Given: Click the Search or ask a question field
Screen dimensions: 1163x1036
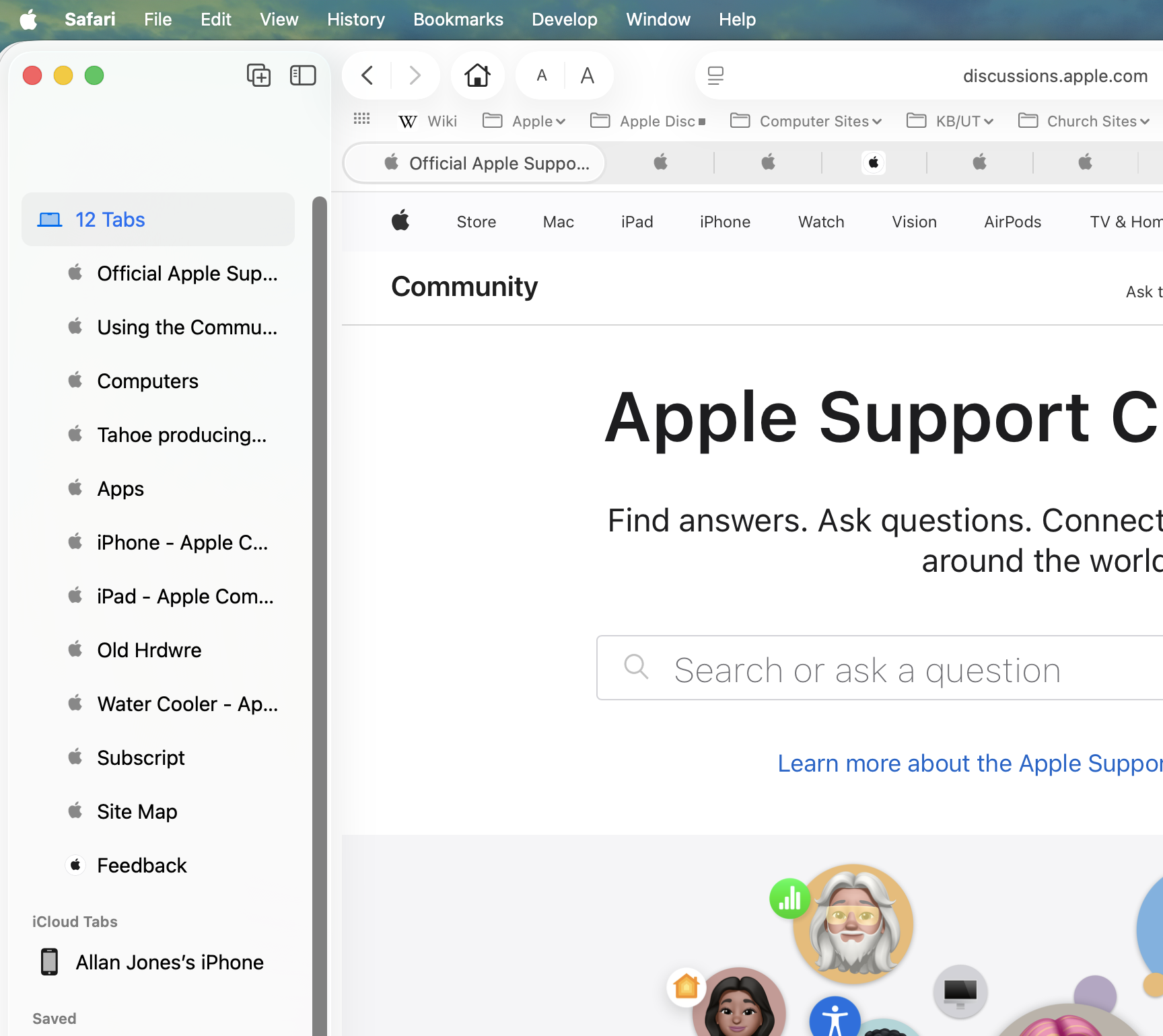Looking at the screenshot, I should tap(880, 668).
